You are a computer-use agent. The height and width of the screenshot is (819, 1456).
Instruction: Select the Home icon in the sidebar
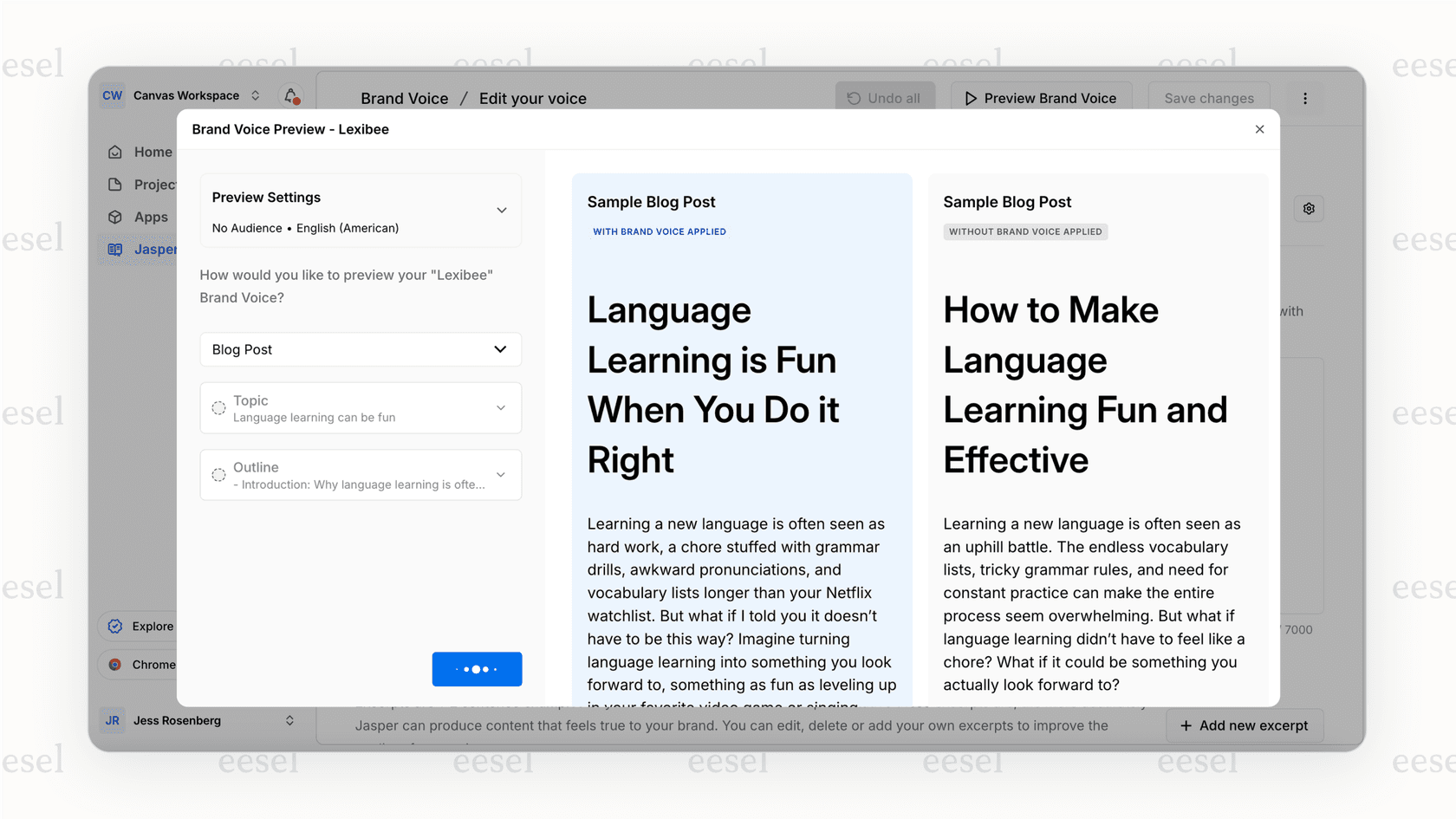click(115, 152)
